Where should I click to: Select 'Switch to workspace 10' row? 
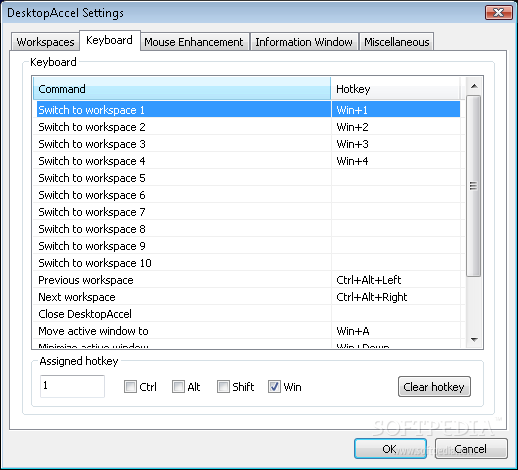tap(248, 263)
